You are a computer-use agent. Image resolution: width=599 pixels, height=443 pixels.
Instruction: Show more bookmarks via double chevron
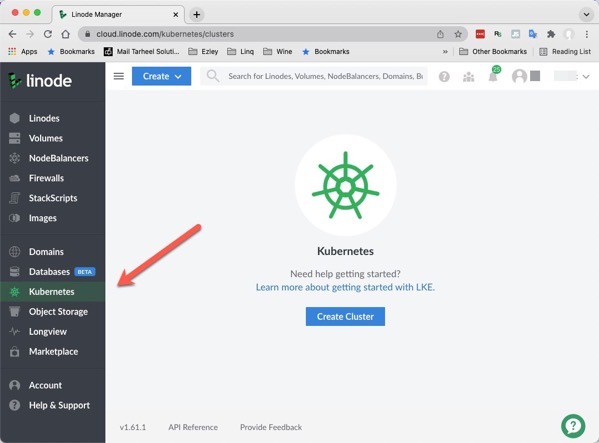click(445, 52)
